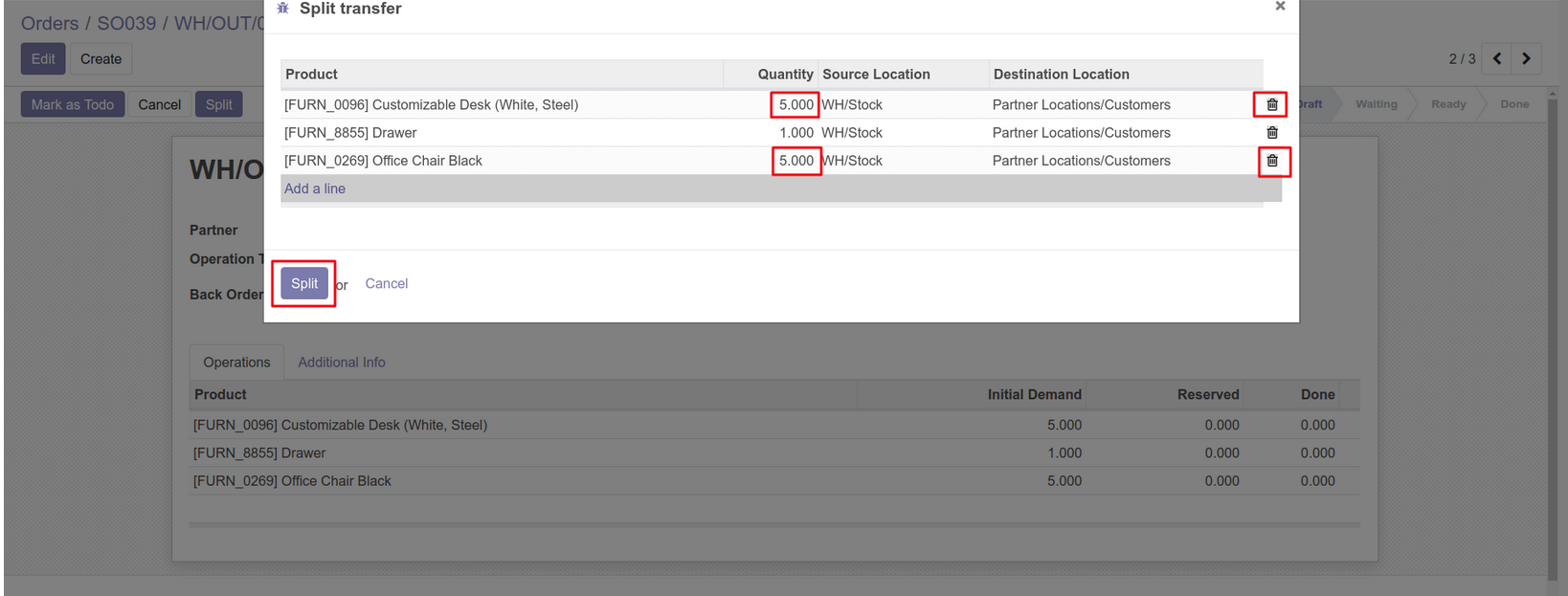Cancel the split transfer dialog
This screenshot has width=1568, height=596.
pyautogui.click(x=386, y=283)
